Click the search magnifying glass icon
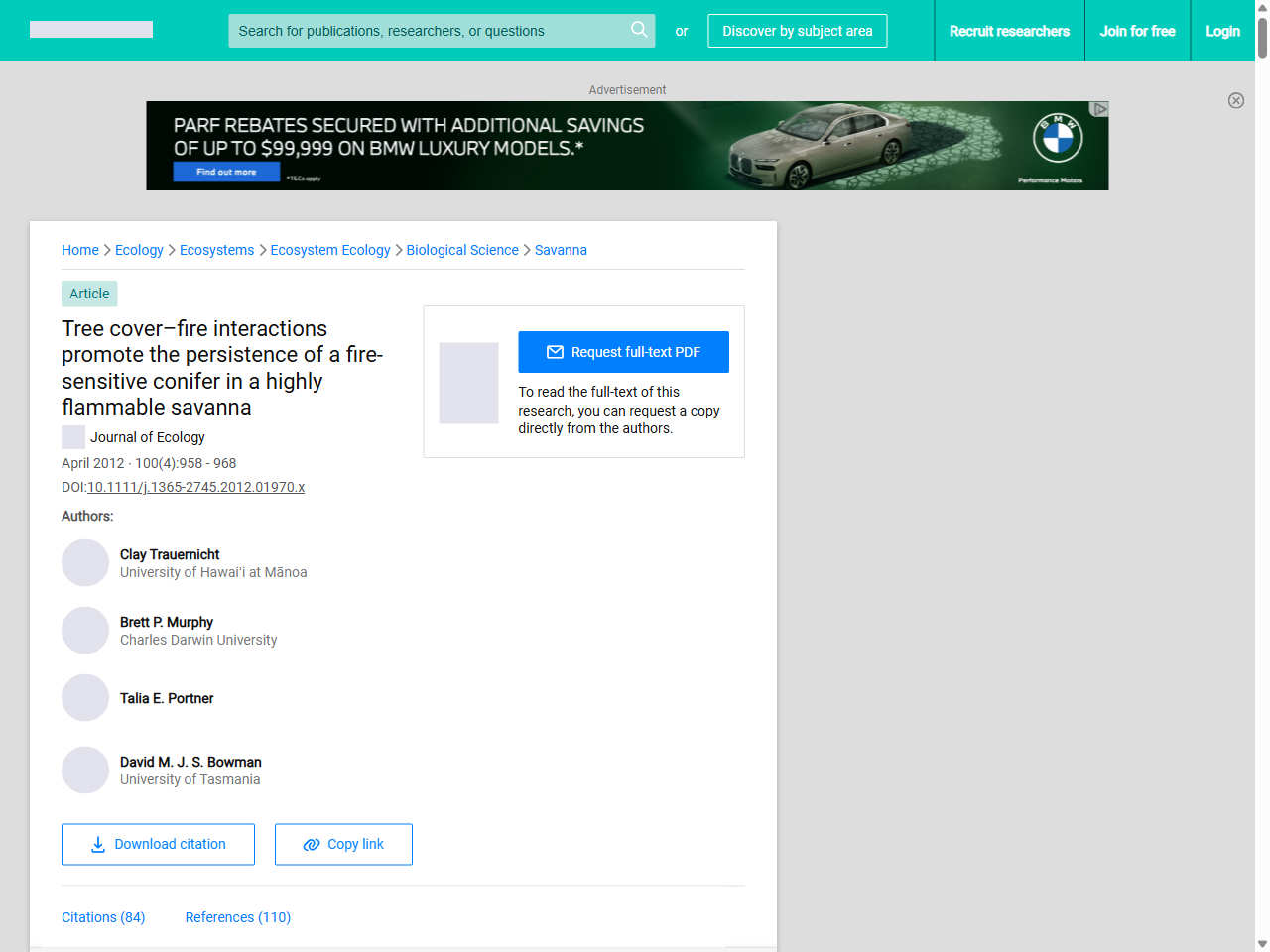Viewport: 1270px width, 952px height. point(639,31)
